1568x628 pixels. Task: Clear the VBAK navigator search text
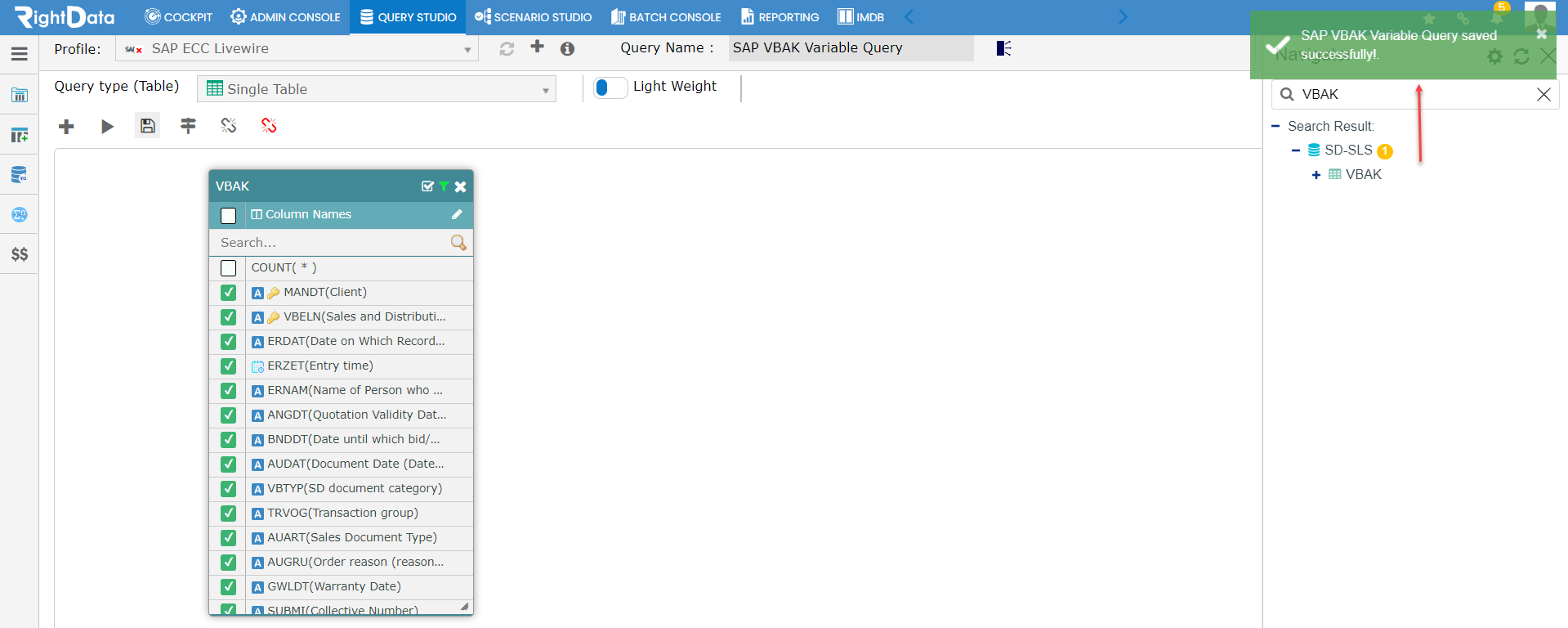[1543, 94]
